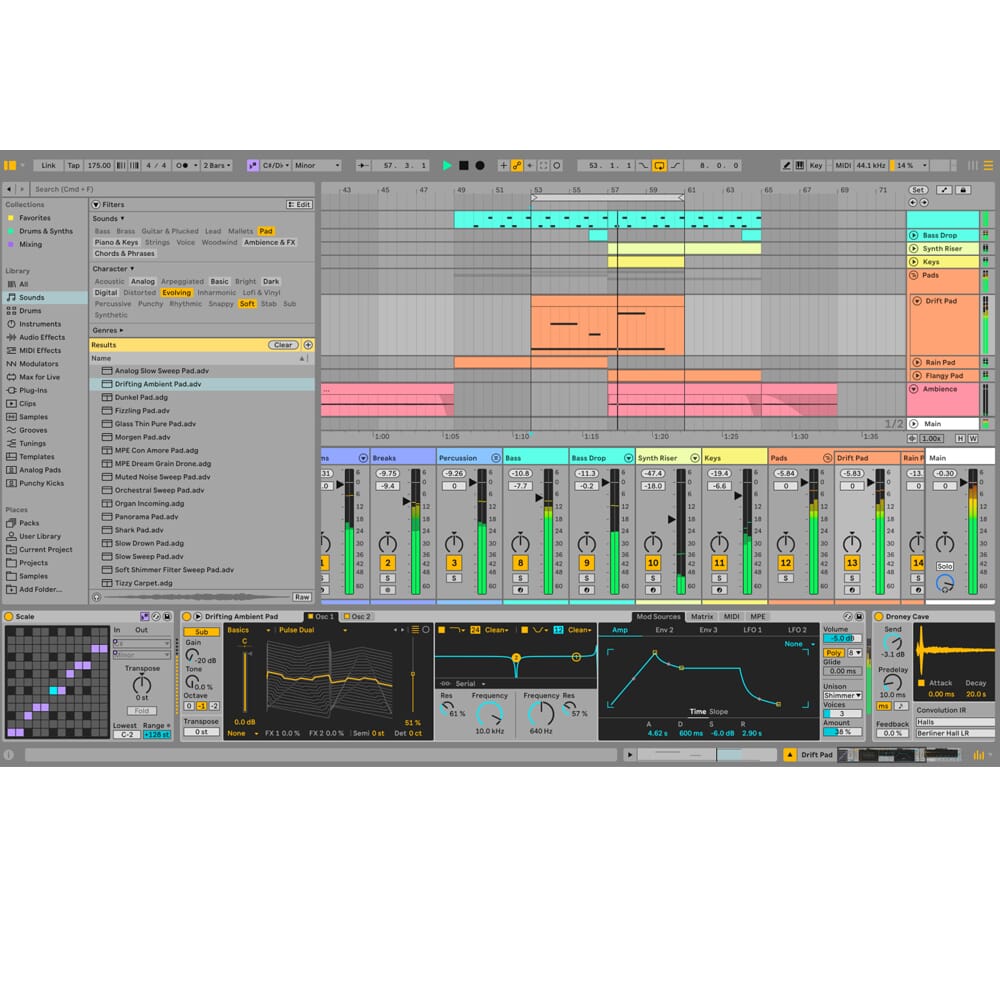Switch to the Osc 2 tab
This screenshot has height=1000, width=1000.
359,617
